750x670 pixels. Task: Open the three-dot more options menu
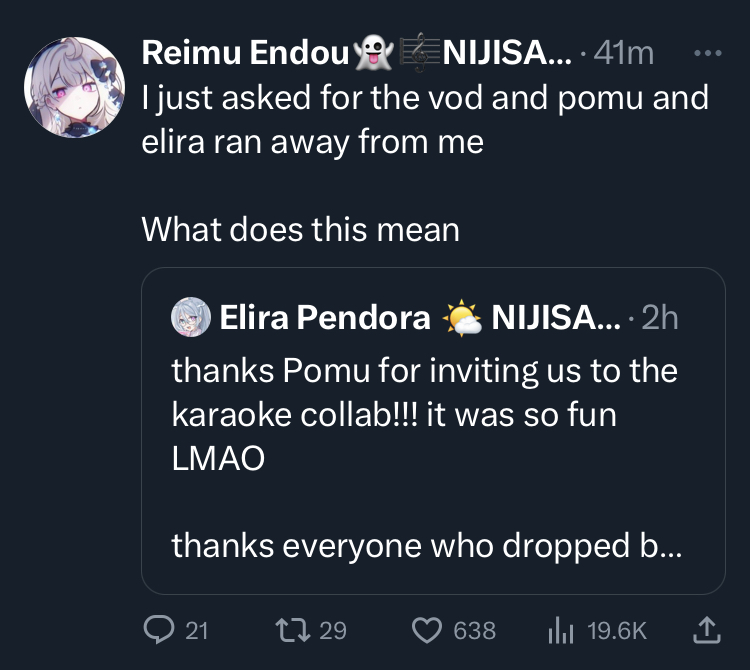pyautogui.click(x=706, y=53)
